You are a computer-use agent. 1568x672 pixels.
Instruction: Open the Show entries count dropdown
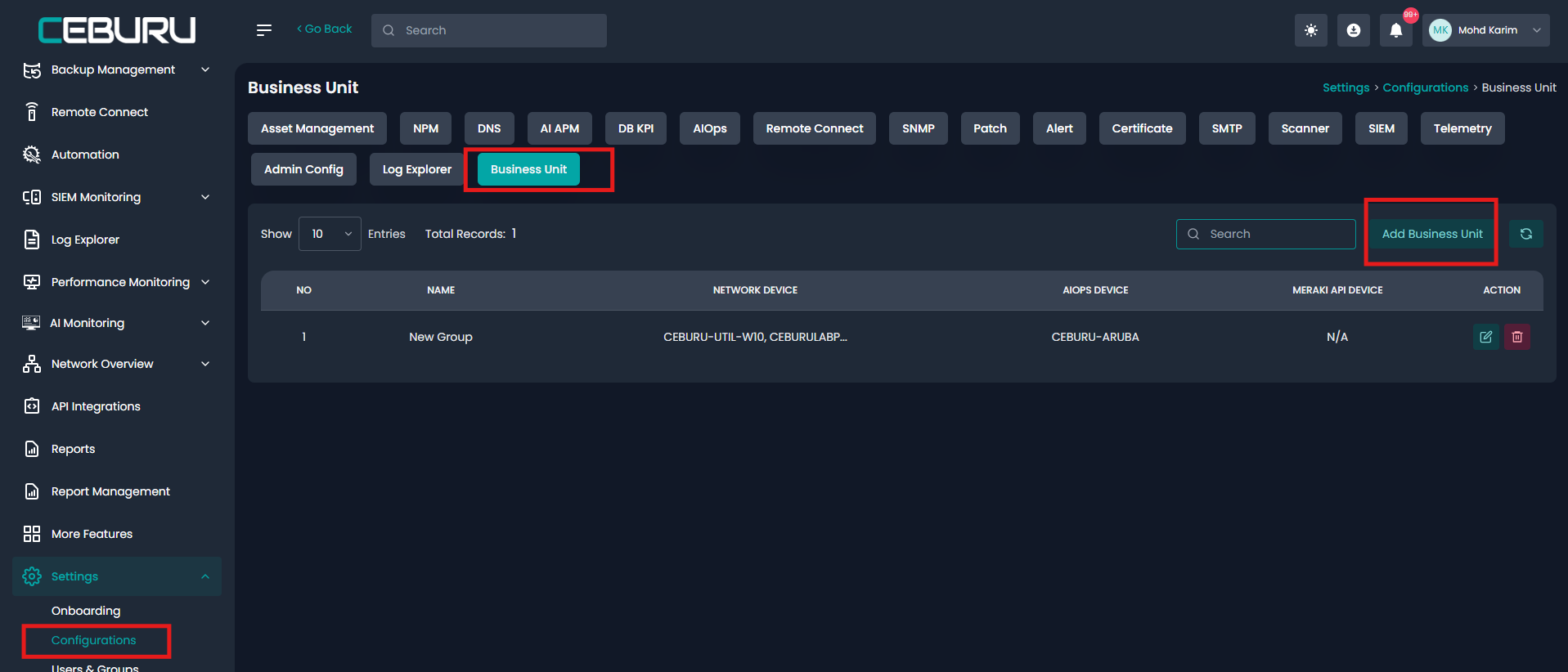coord(330,234)
